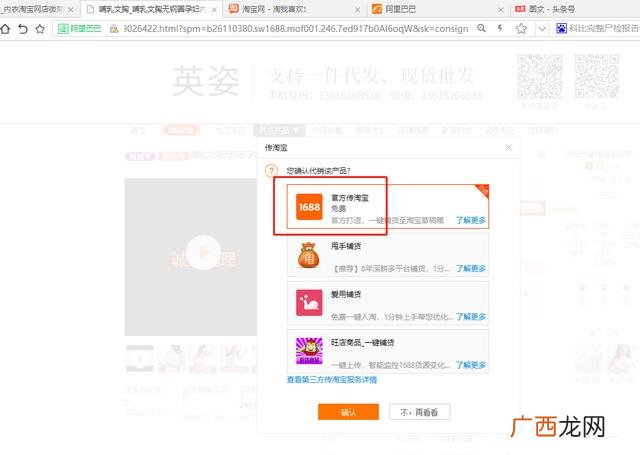Click the 阿里巴巴 tab favicon
The width and height of the screenshot is (640, 455).
[377, 9]
